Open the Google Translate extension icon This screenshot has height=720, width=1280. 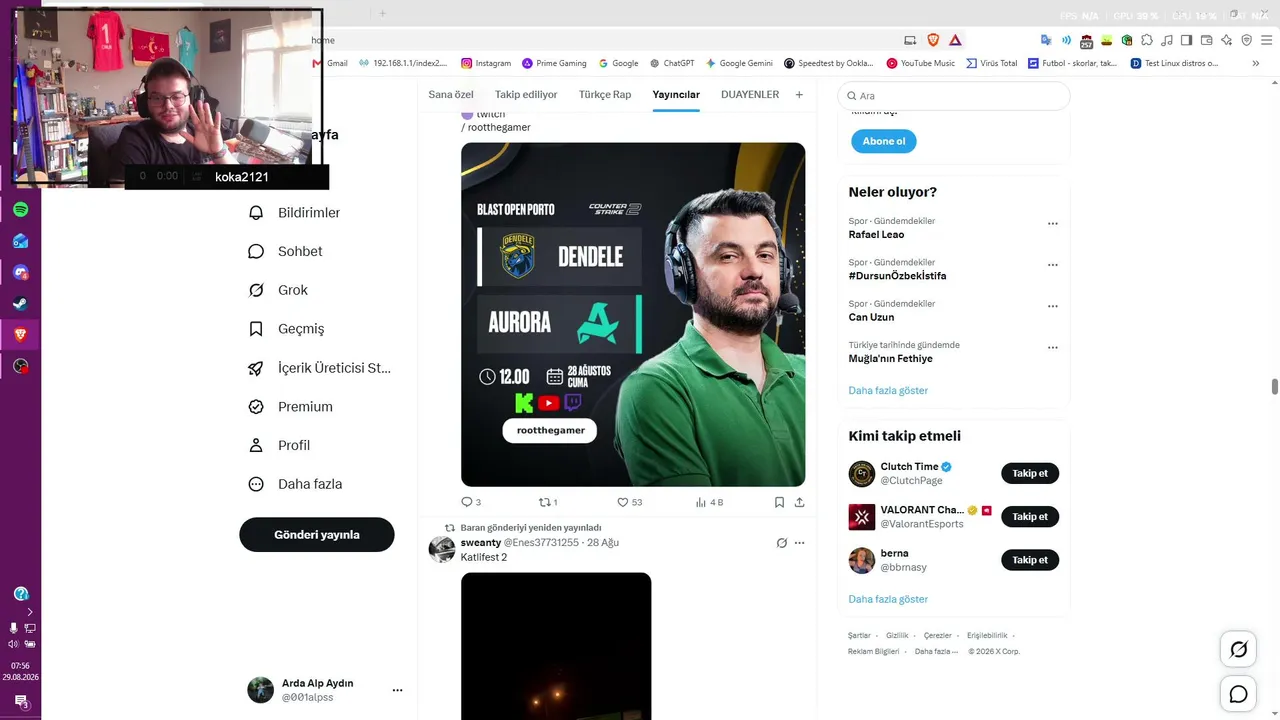coord(1046,40)
